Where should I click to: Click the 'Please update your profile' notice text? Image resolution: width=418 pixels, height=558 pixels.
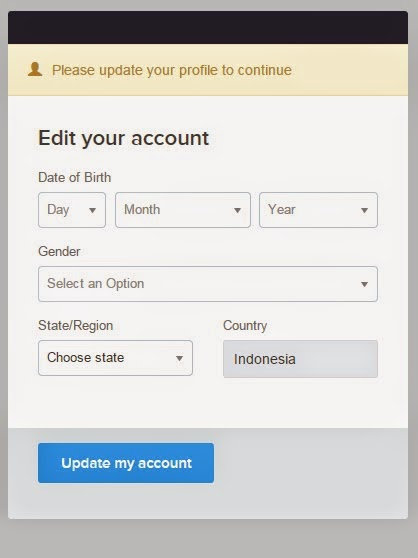(172, 70)
